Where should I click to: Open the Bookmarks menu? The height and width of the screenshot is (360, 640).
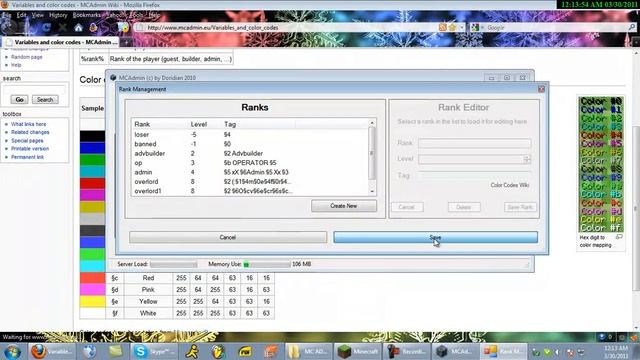[x=87, y=15]
